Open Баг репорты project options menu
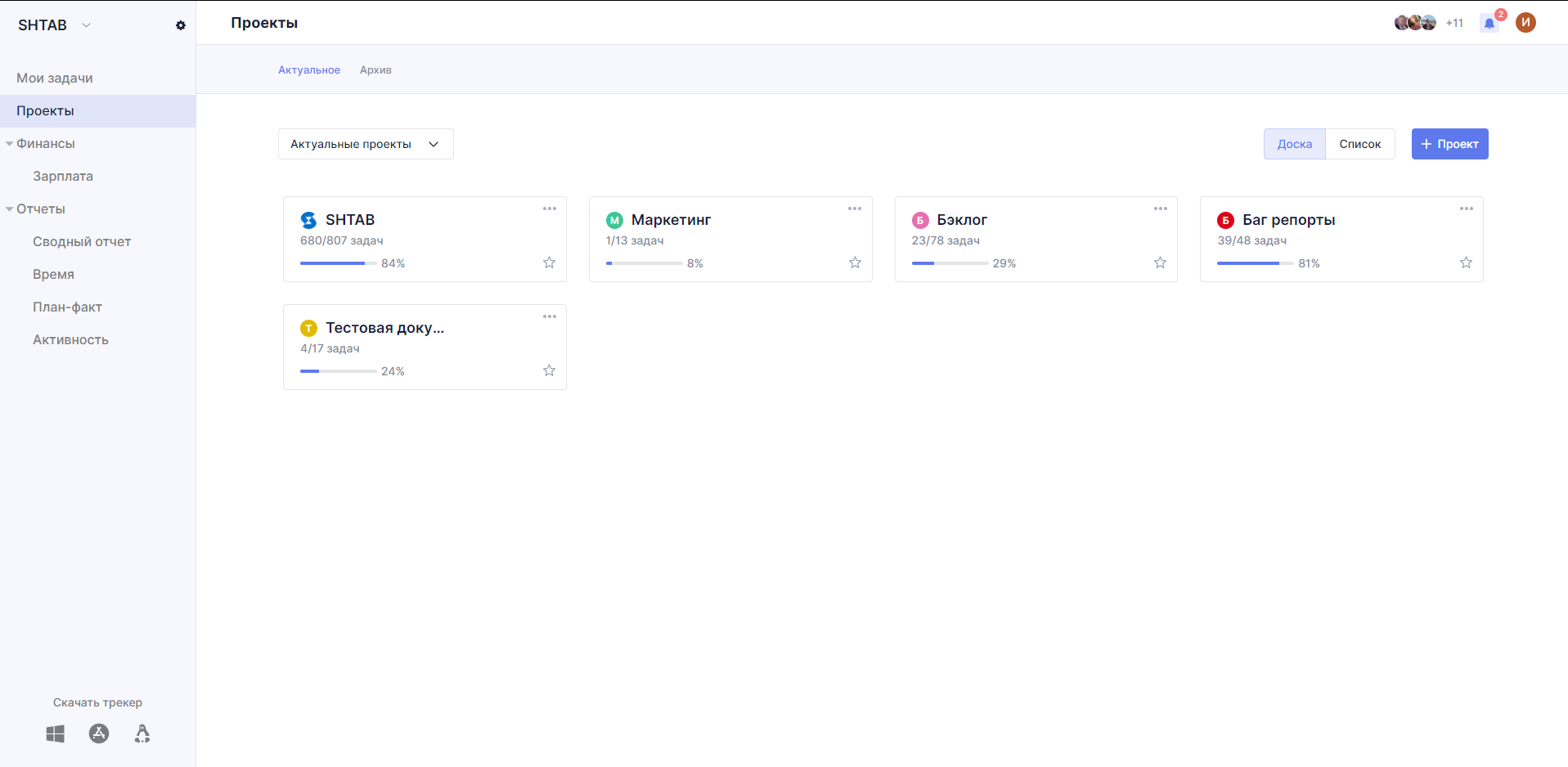 tap(1467, 209)
